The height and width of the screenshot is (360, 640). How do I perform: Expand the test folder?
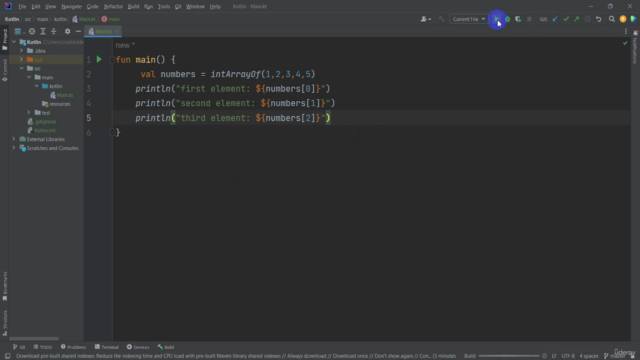(29, 113)
